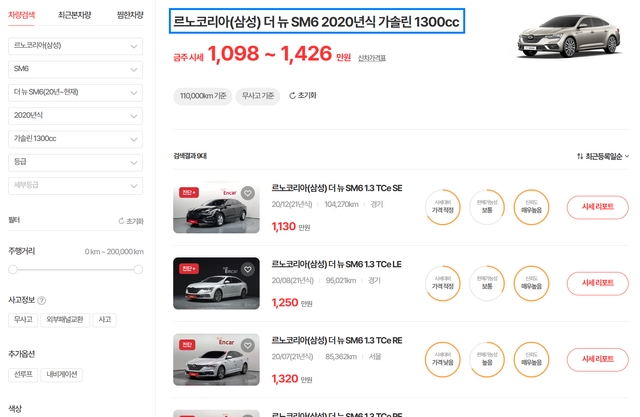Viewport: 640px width, 417px height.
Task: Open the 최근등록일순 sort dropdown
Action: point(603,156)
